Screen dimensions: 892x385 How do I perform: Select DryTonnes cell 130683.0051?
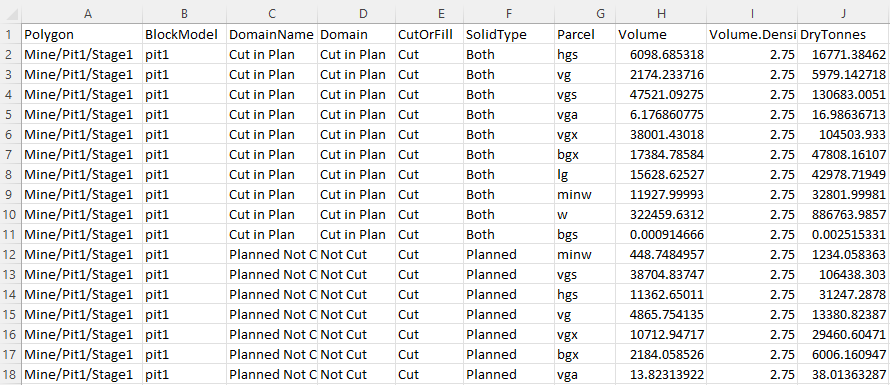click(x=844, y=94)
